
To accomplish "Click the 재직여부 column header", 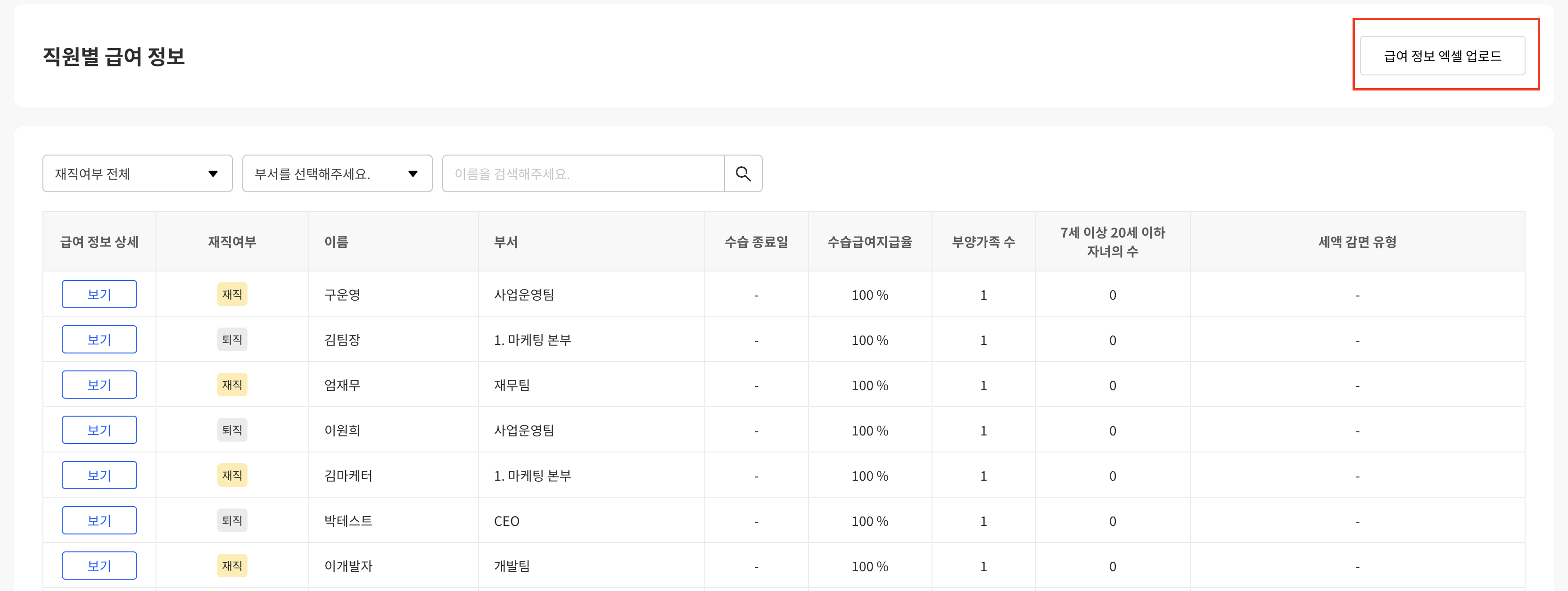I will click(x=232, y=242).
